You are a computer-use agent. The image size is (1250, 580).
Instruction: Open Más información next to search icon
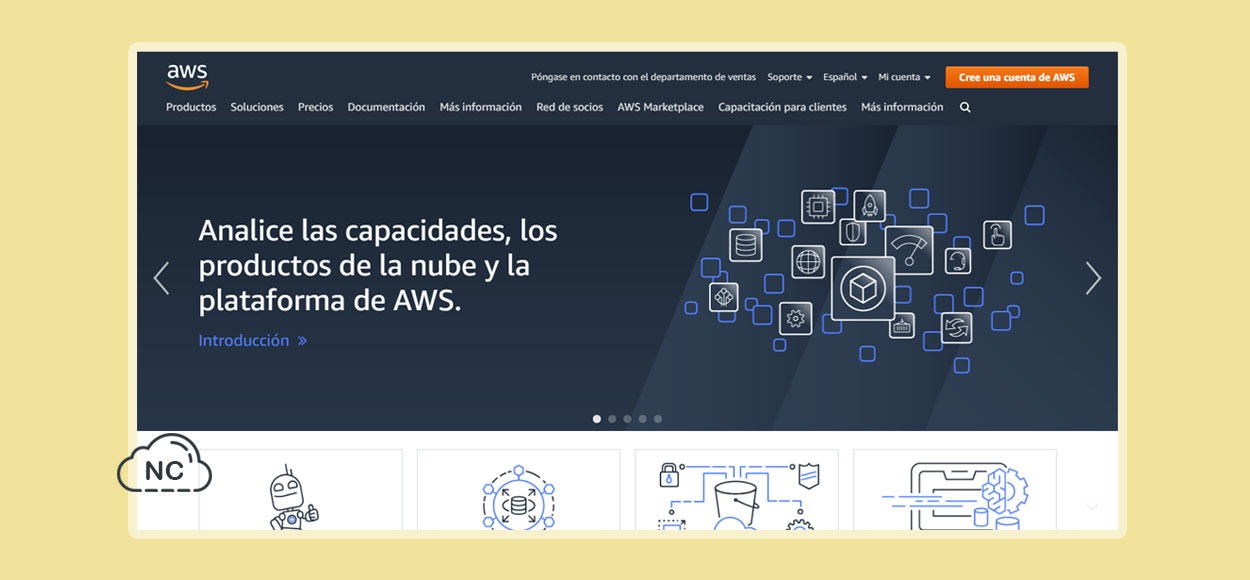click(x=902, y=107)
